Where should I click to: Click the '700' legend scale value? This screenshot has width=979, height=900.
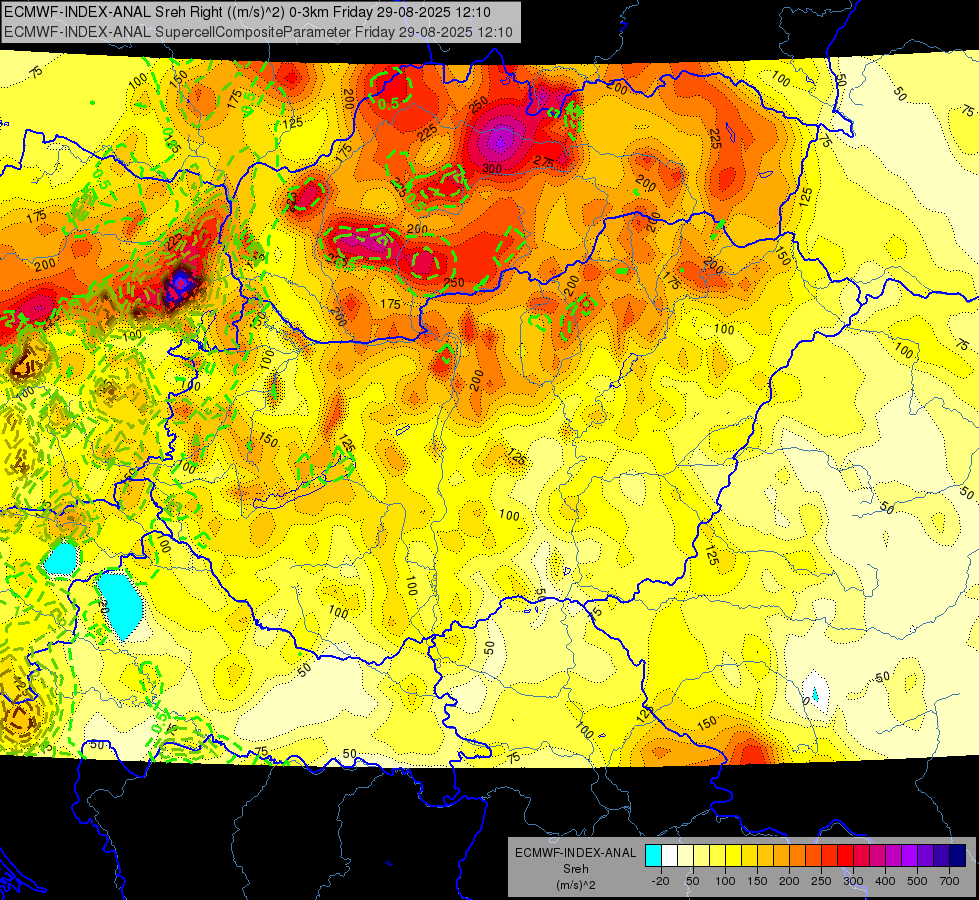click(x=949, y=881)
